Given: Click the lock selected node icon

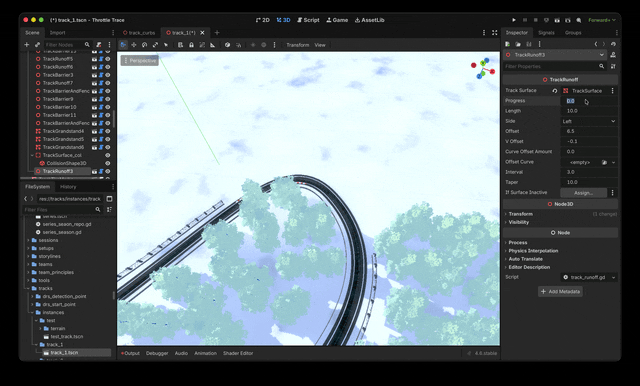Looking at the screenshot, I should click(x=191, y=45).
